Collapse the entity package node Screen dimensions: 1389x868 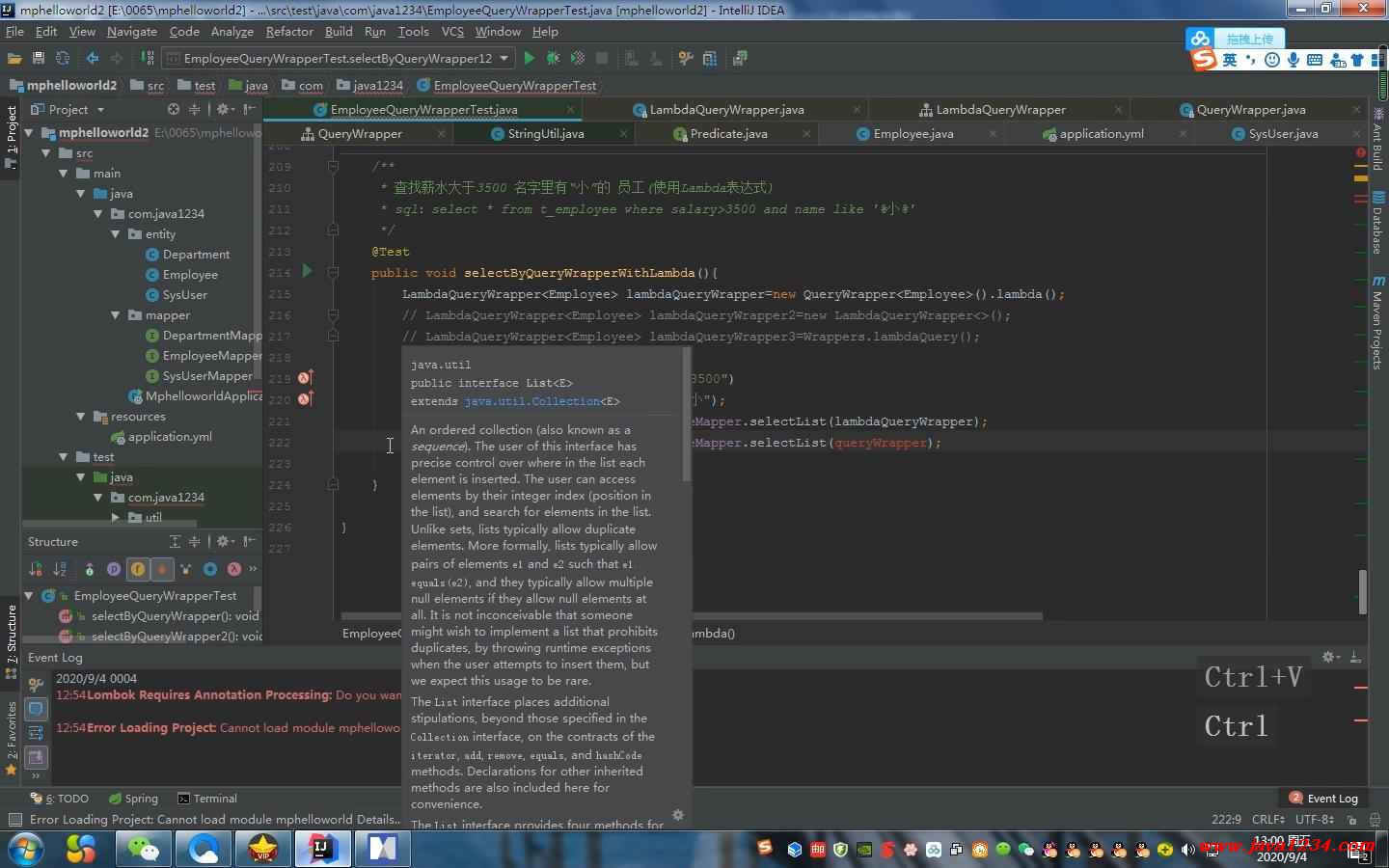[116, 233]
